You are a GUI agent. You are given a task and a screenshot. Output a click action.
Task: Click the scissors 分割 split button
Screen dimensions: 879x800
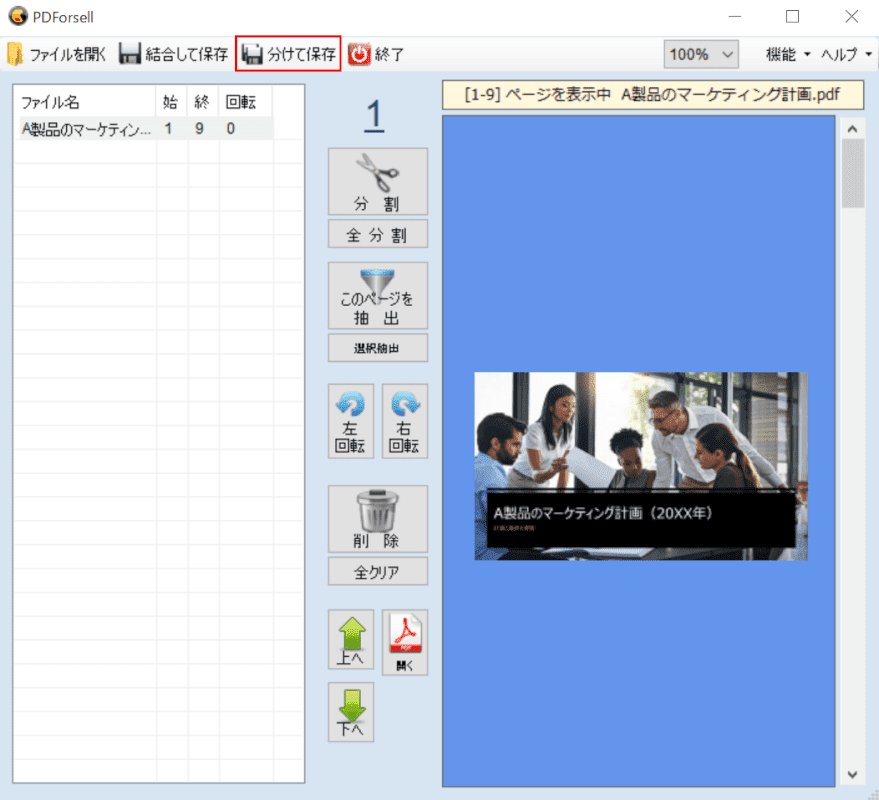378,182
